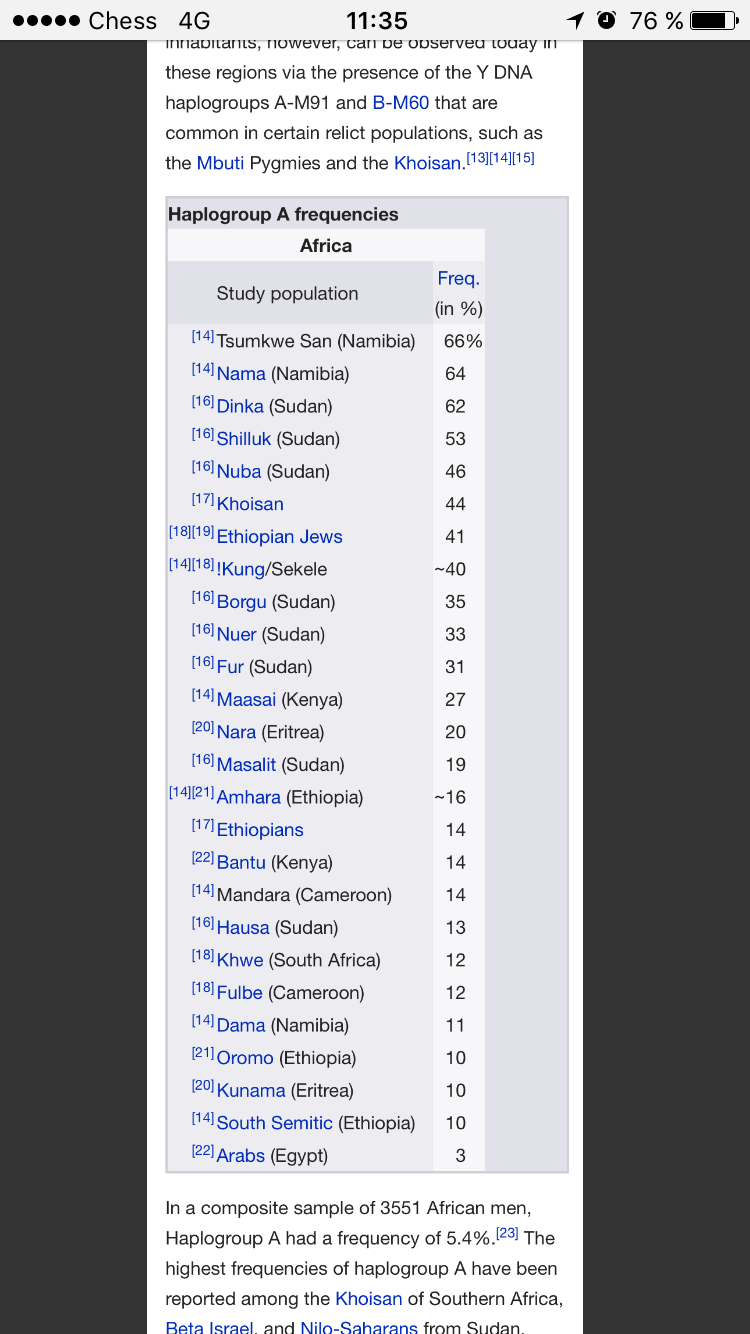750x1334 pixels.
Task: Open the Arabs (Egypt) link
Action: coord(241,1156)
